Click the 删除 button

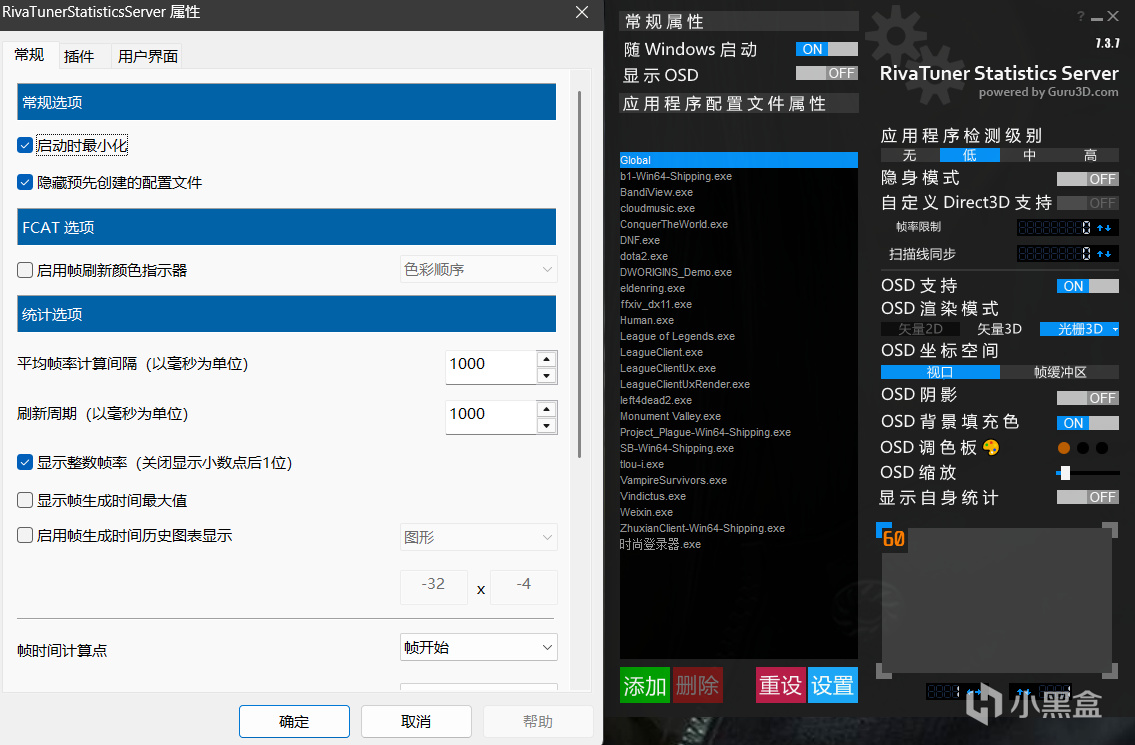click(x=698, y=685)
